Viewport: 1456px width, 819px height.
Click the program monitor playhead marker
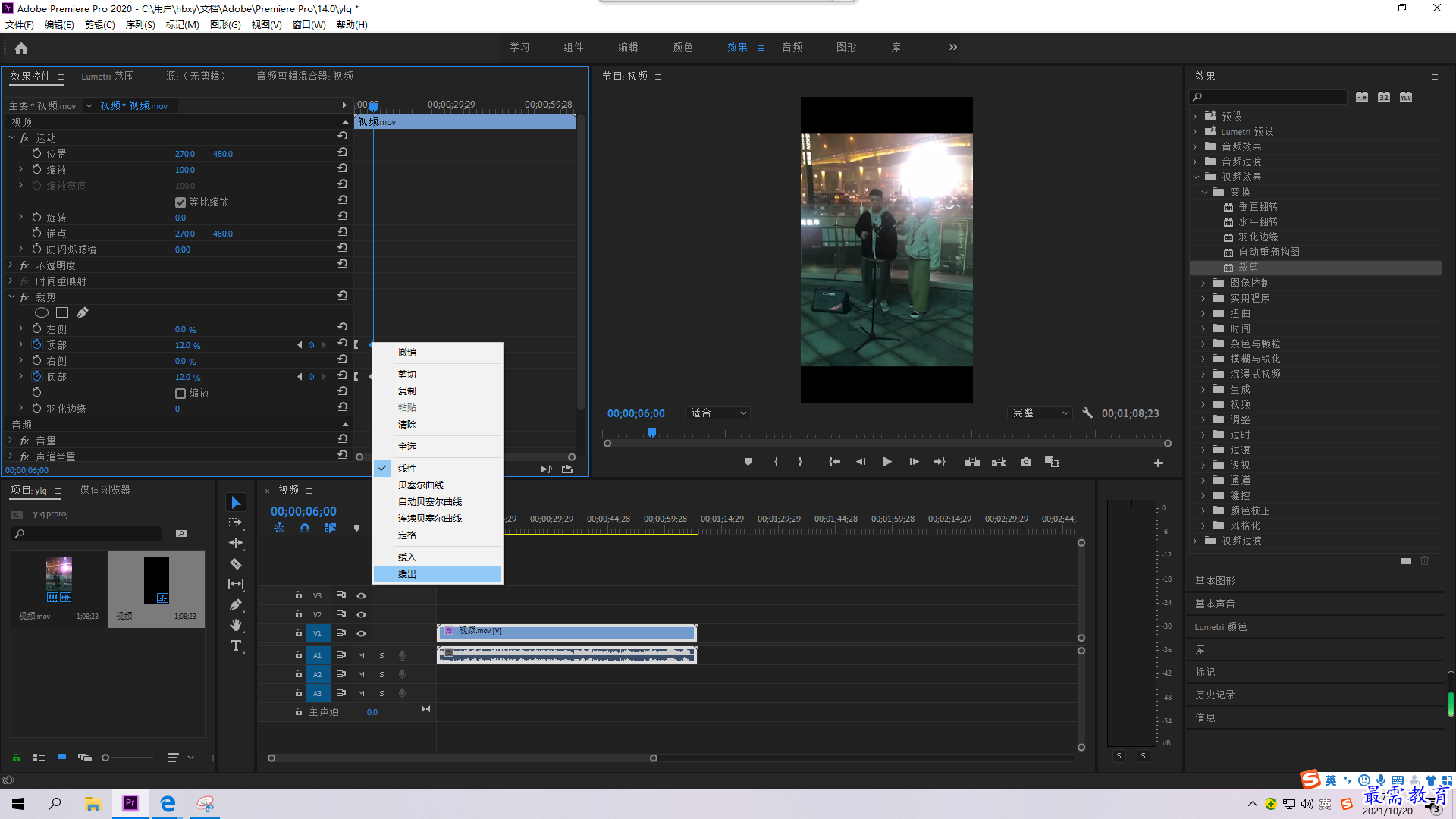651,433
